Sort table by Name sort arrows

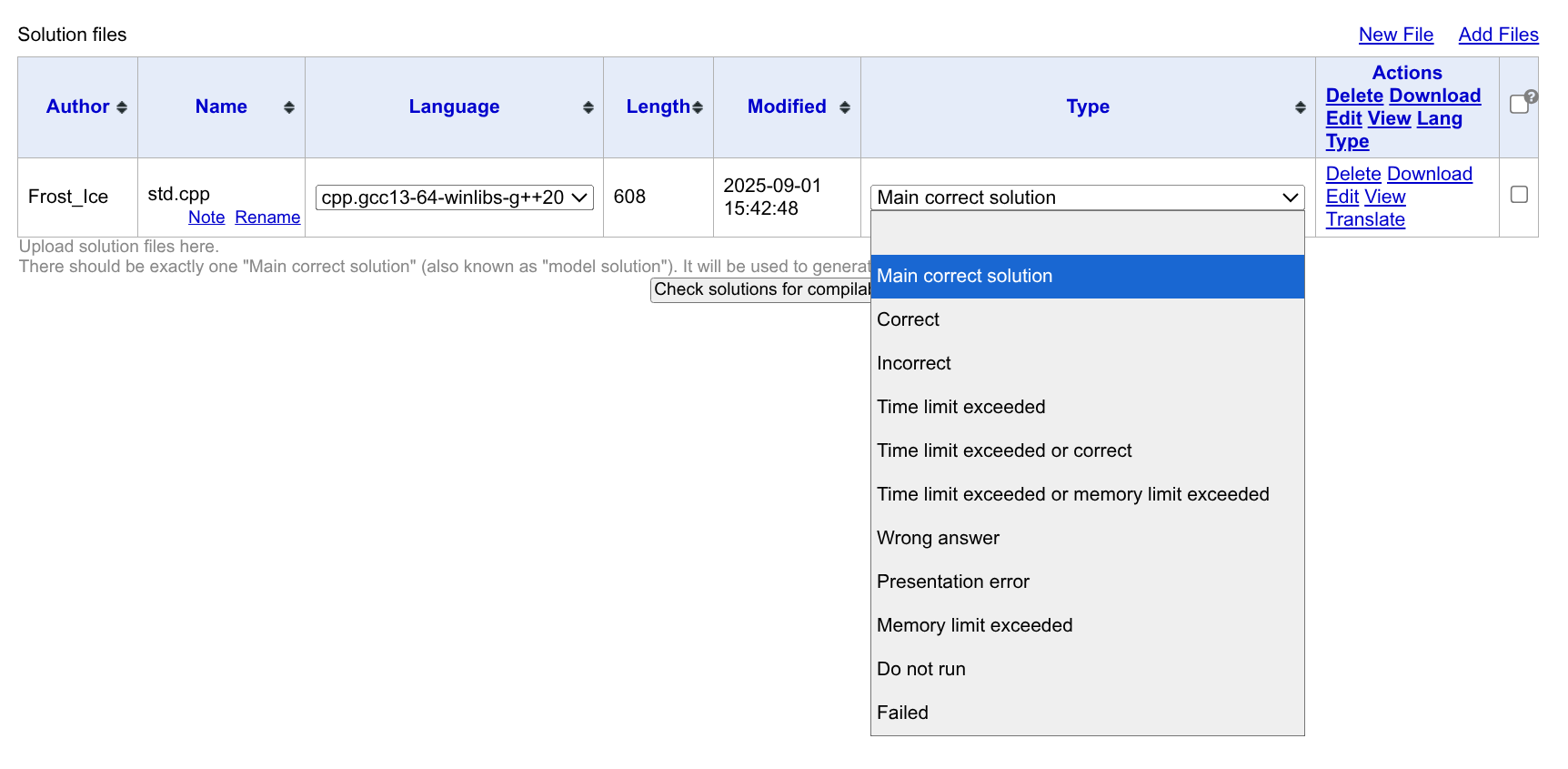289,107
